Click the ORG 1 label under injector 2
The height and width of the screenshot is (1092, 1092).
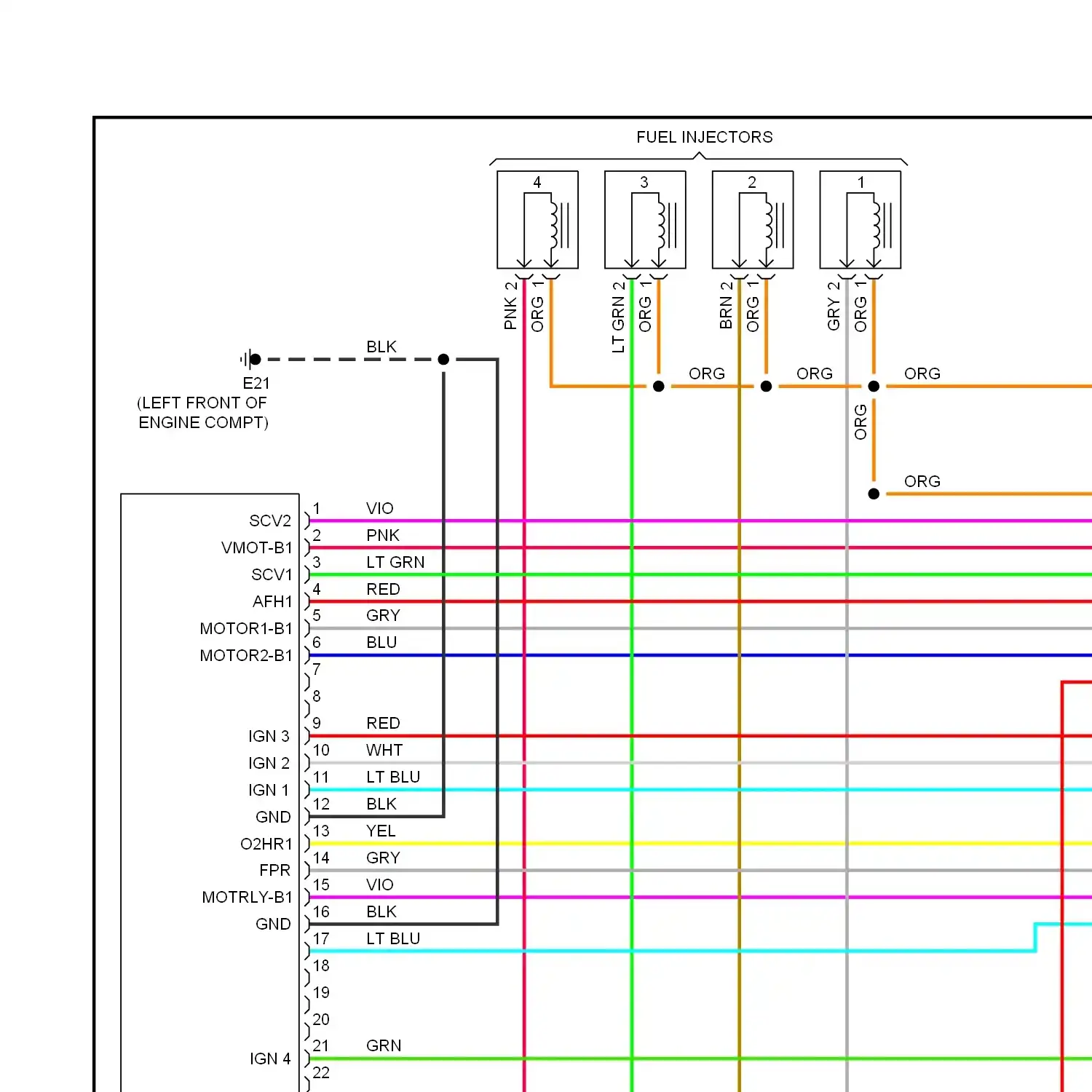pyautogui.click(x=753, y=306)
